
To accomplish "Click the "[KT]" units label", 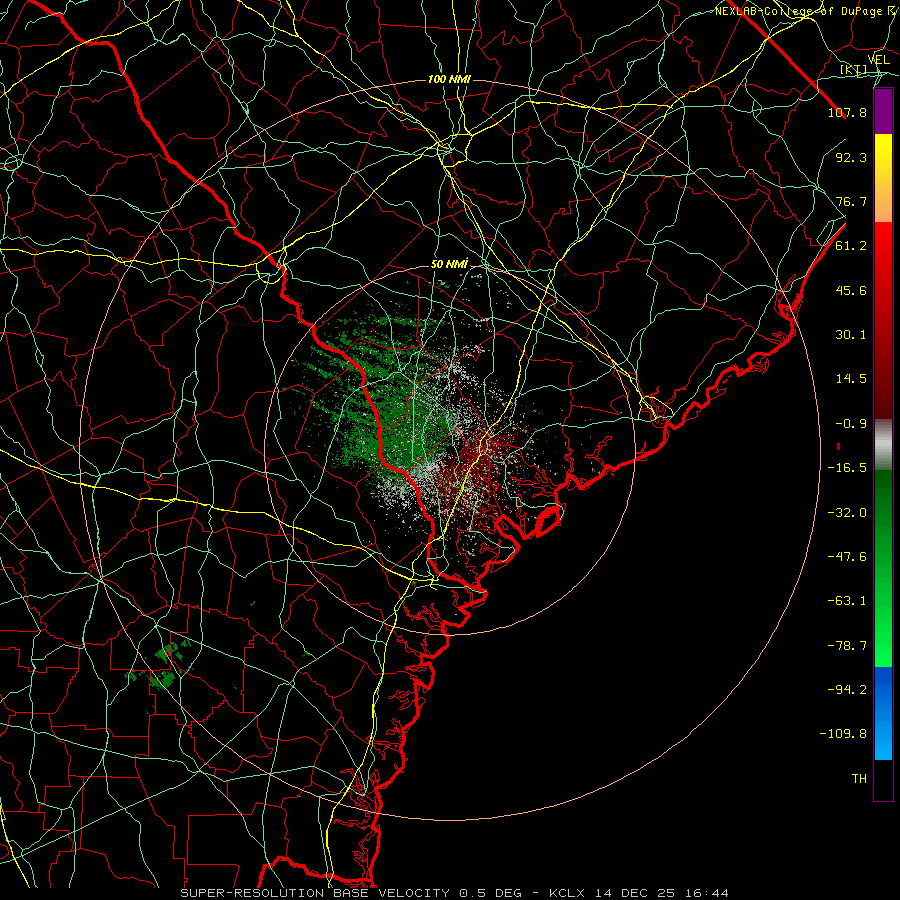I will 854,69.
